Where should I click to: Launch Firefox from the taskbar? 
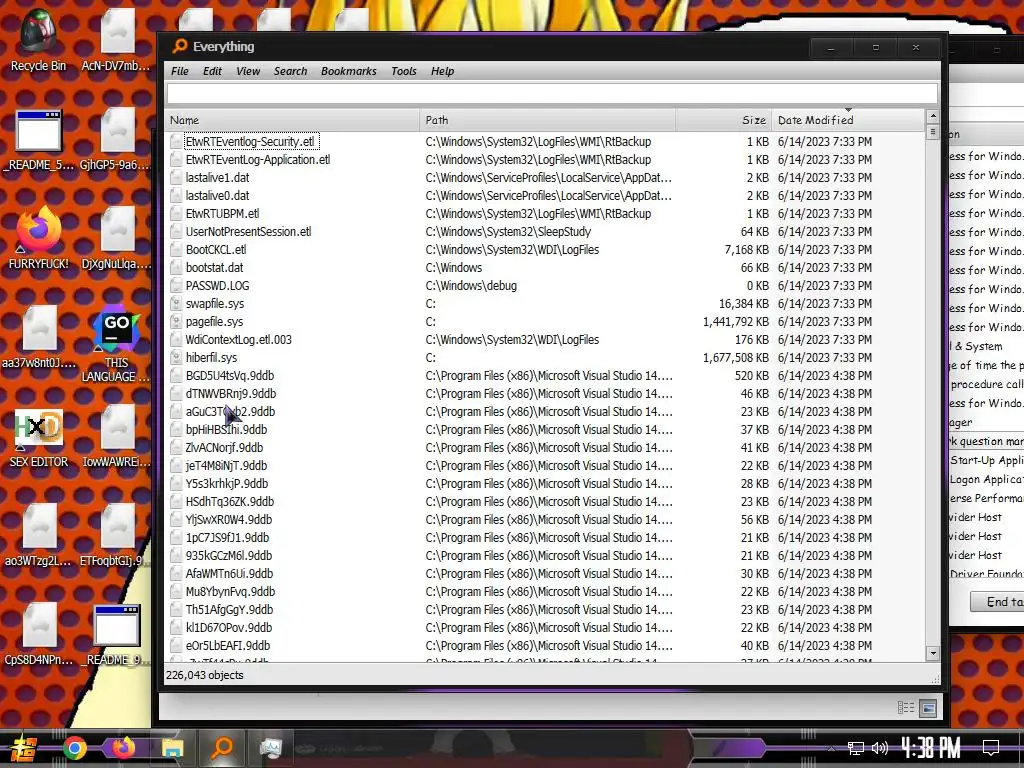tap(123, 748)
